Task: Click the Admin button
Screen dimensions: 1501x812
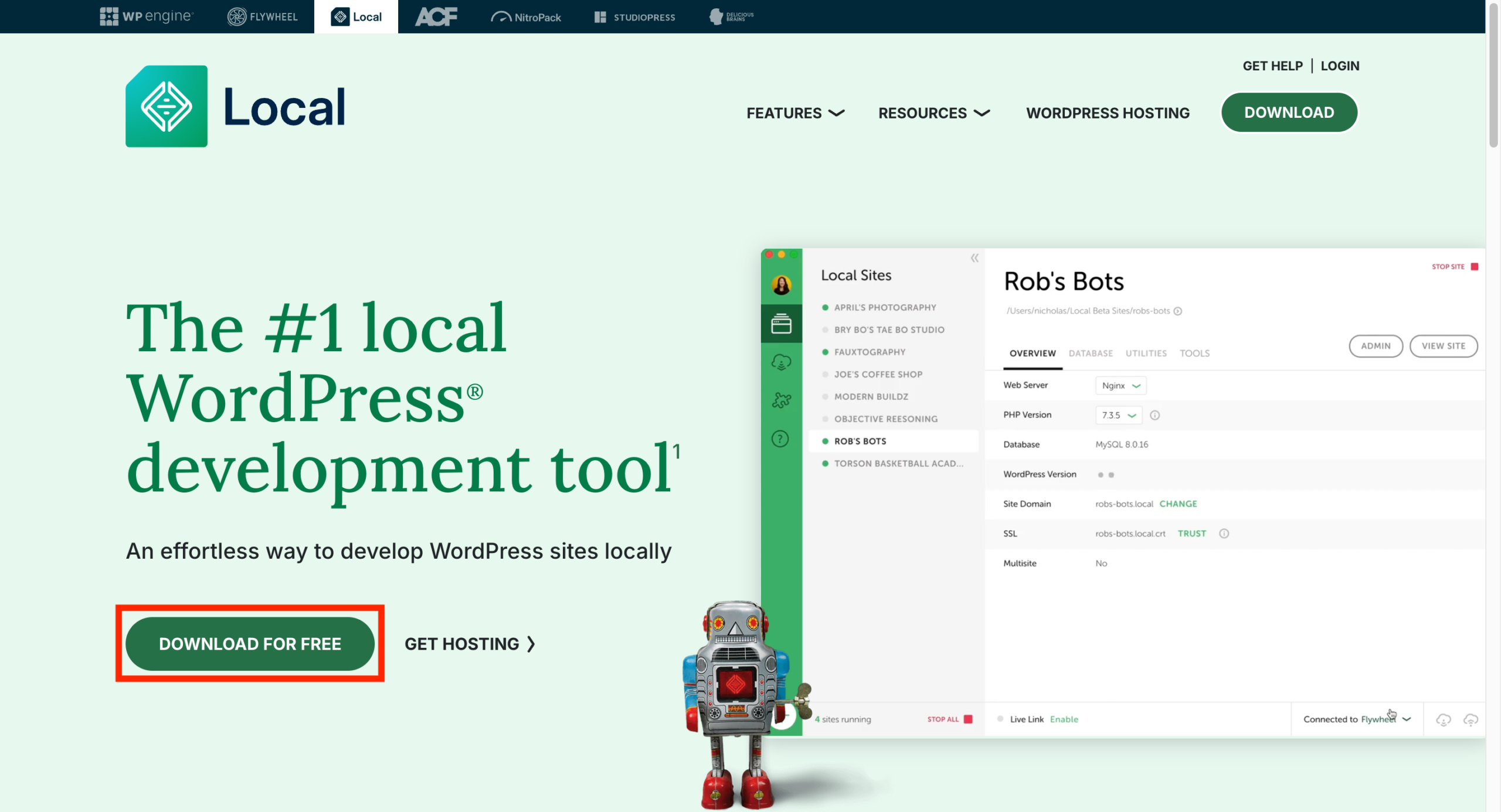Action: [x=1376, y=346]
